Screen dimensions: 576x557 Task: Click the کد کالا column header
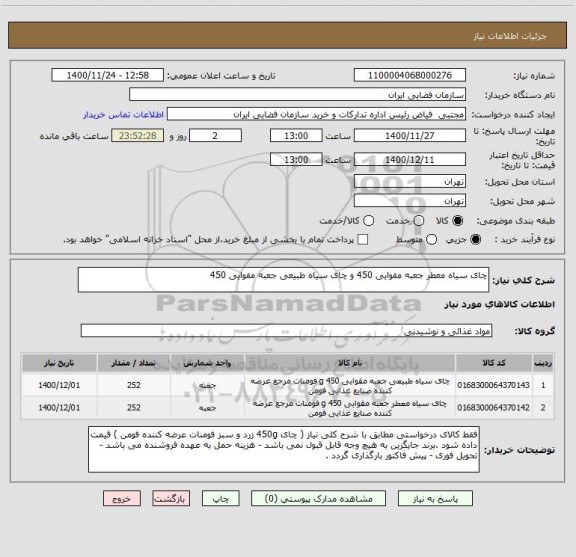[x=494, y=363]
